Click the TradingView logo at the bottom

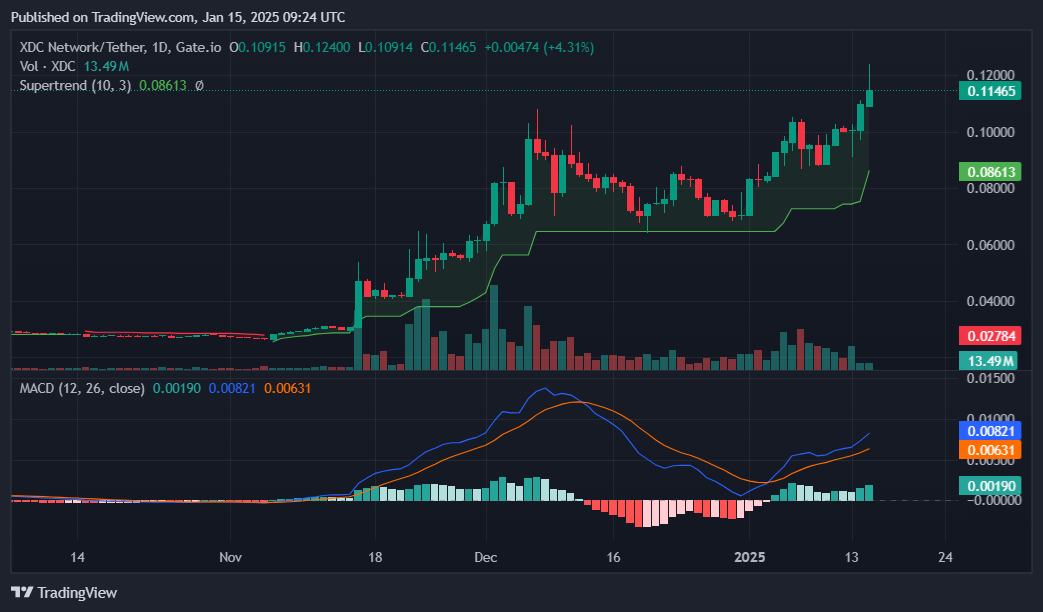(x=64, y=592)
